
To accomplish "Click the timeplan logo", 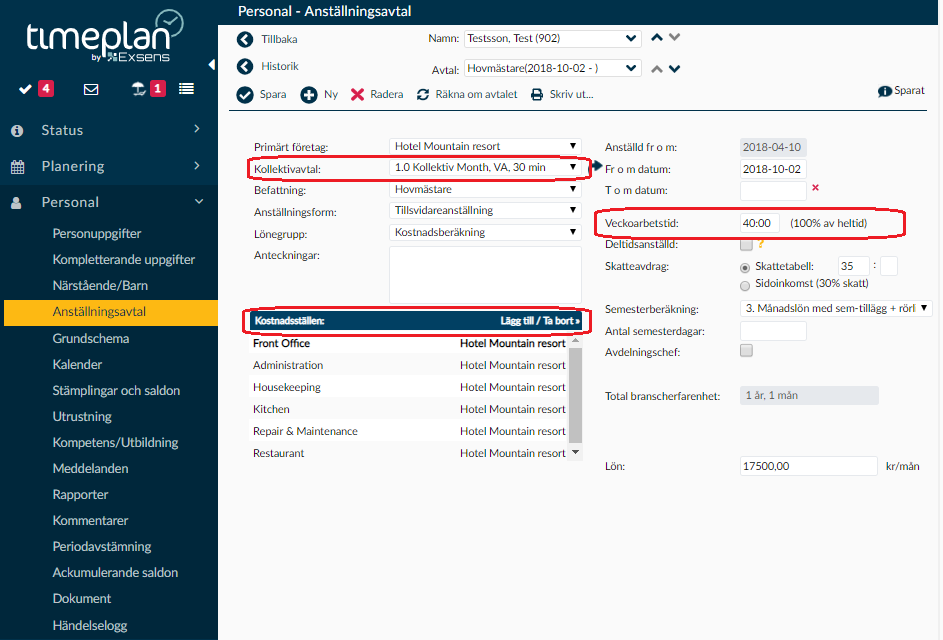I will coord(103,36).
